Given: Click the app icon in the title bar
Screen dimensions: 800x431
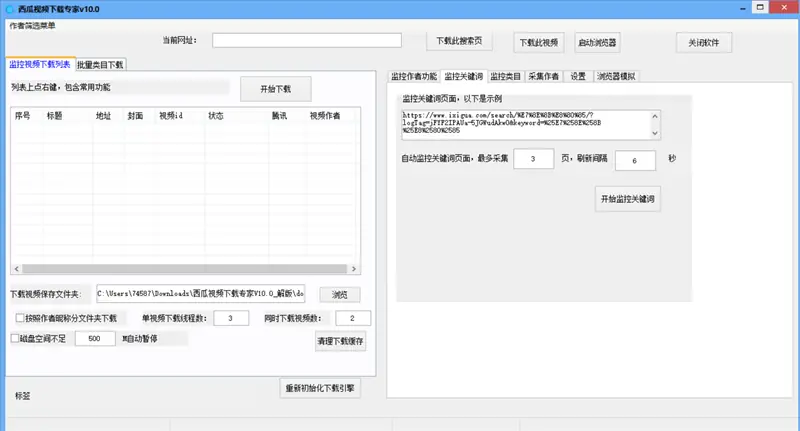Looking at the screenshot, I should (x=9, y=9).
